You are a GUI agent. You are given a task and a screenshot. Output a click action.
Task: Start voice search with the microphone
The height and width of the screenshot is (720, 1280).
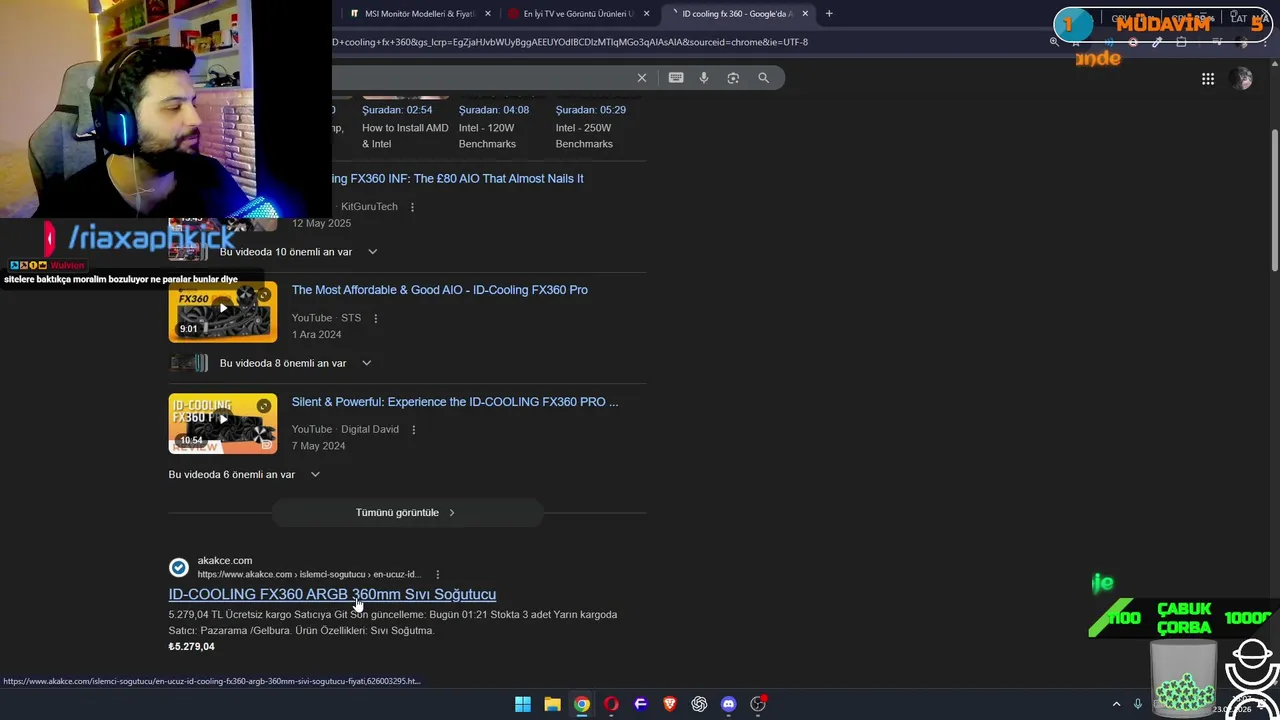704,78
